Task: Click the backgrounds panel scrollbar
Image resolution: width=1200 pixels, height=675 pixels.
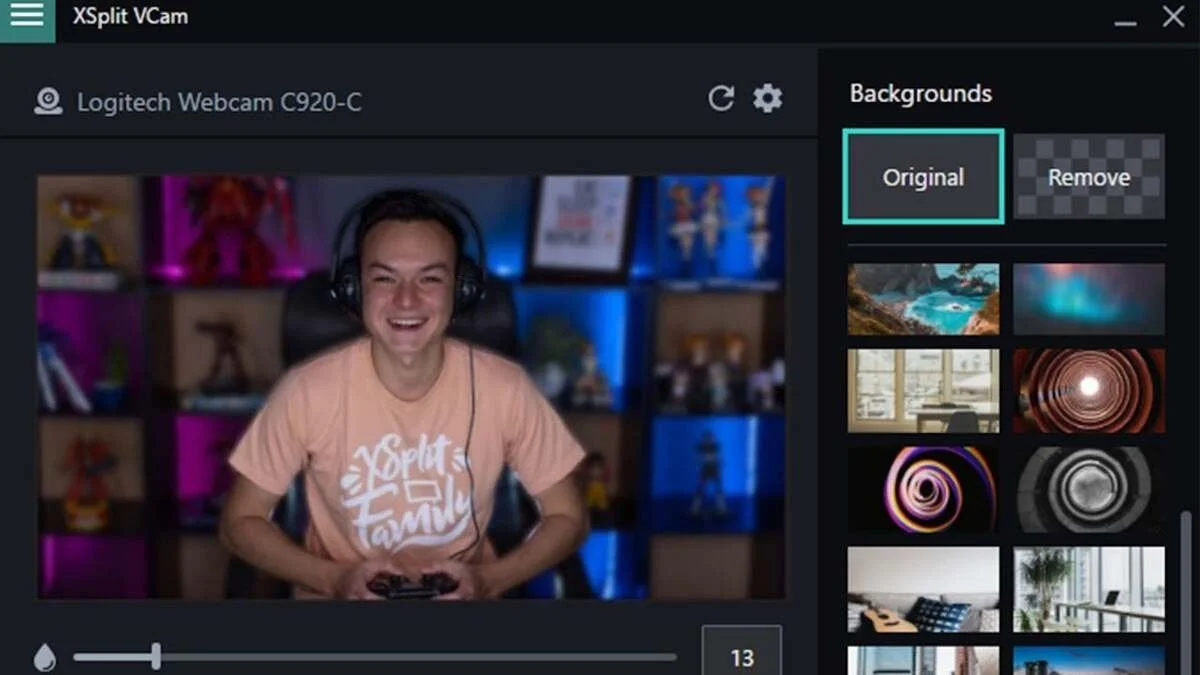Action: (1186, 593)
